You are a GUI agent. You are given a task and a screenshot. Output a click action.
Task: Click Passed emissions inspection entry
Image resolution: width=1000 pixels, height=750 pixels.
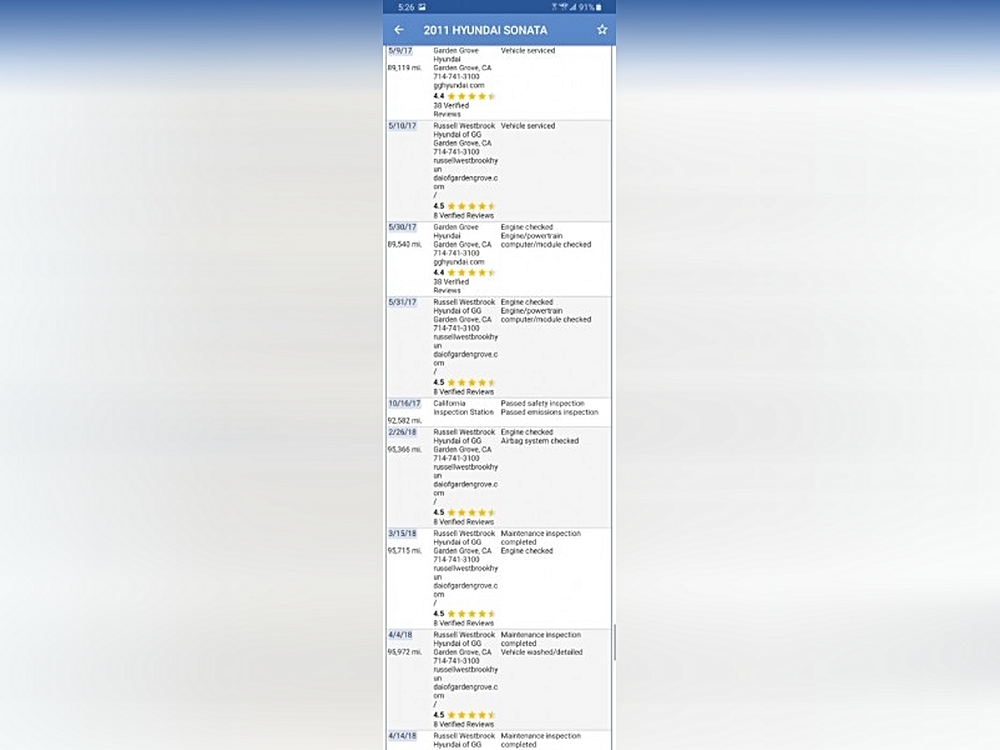point(550,413)
